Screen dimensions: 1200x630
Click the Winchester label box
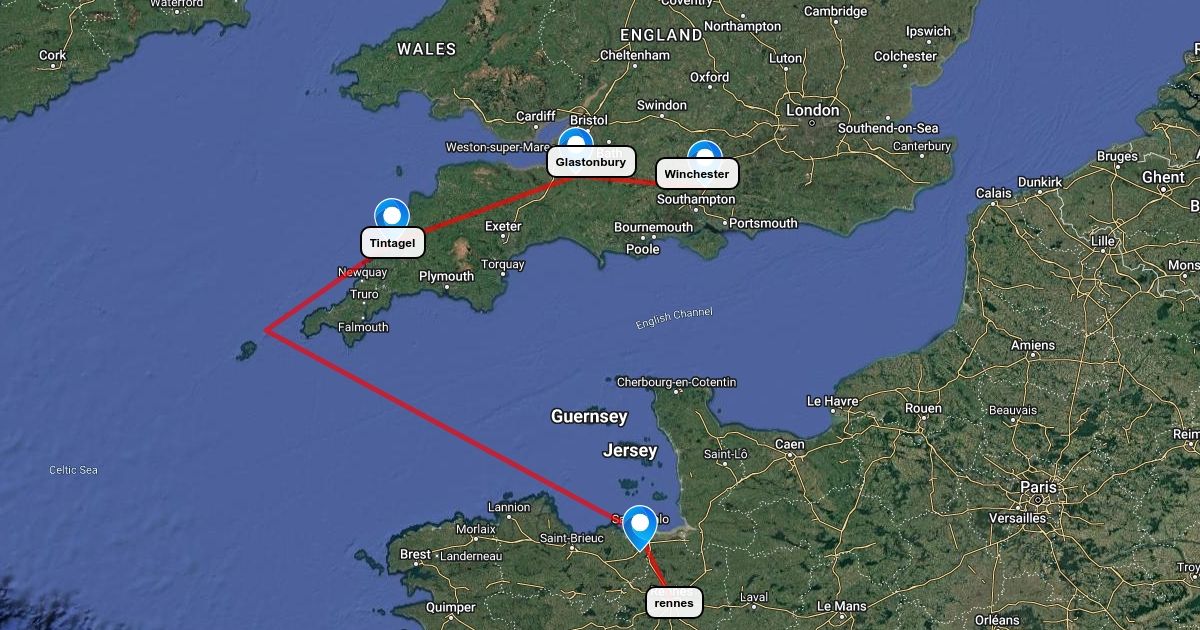697,173
